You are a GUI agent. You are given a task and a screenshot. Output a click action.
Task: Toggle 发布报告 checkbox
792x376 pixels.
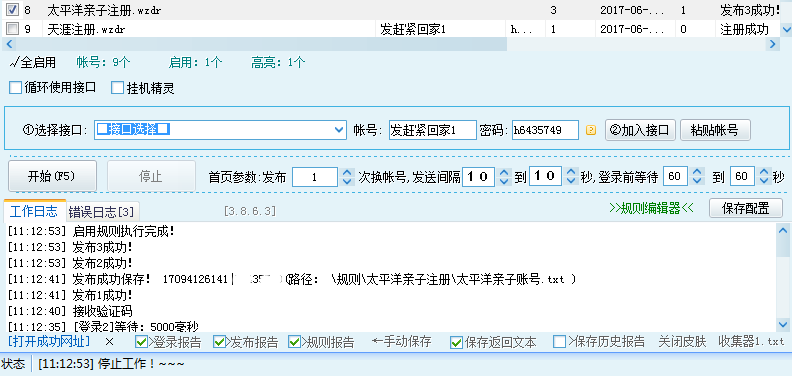point(219,342)
